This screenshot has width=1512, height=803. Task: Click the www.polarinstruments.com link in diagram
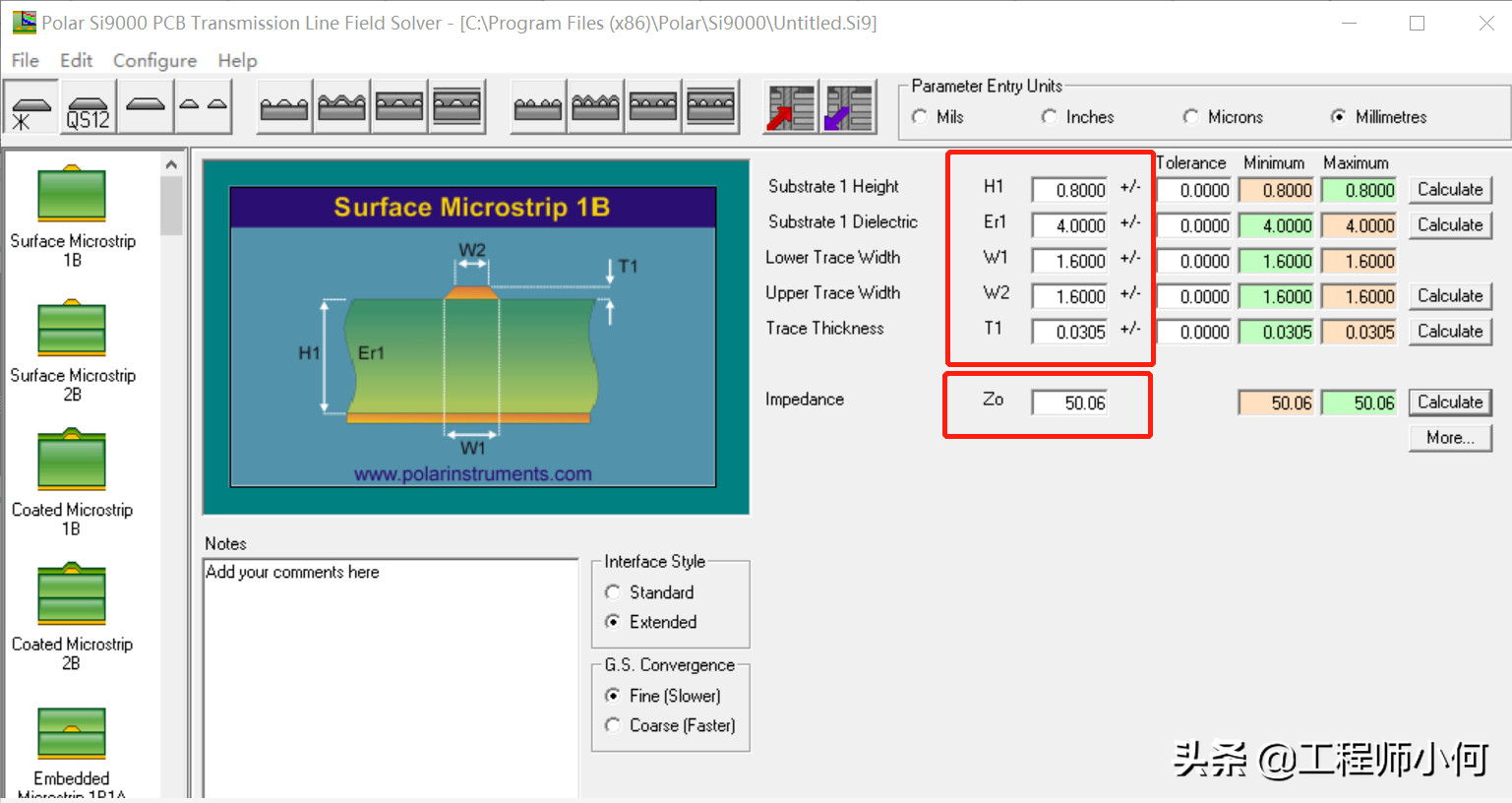click(x=473, y=474)
